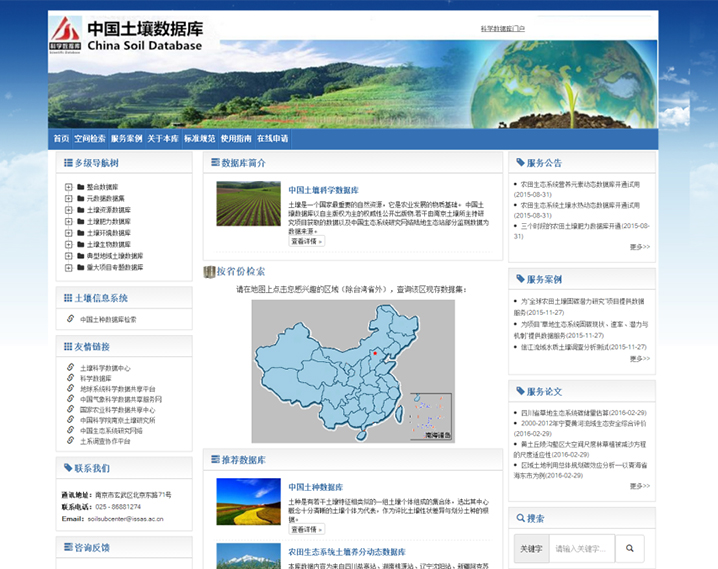Click chain icon beside 国家农业科学数据共享中心

pyautogui.click(x=71, y=409)
